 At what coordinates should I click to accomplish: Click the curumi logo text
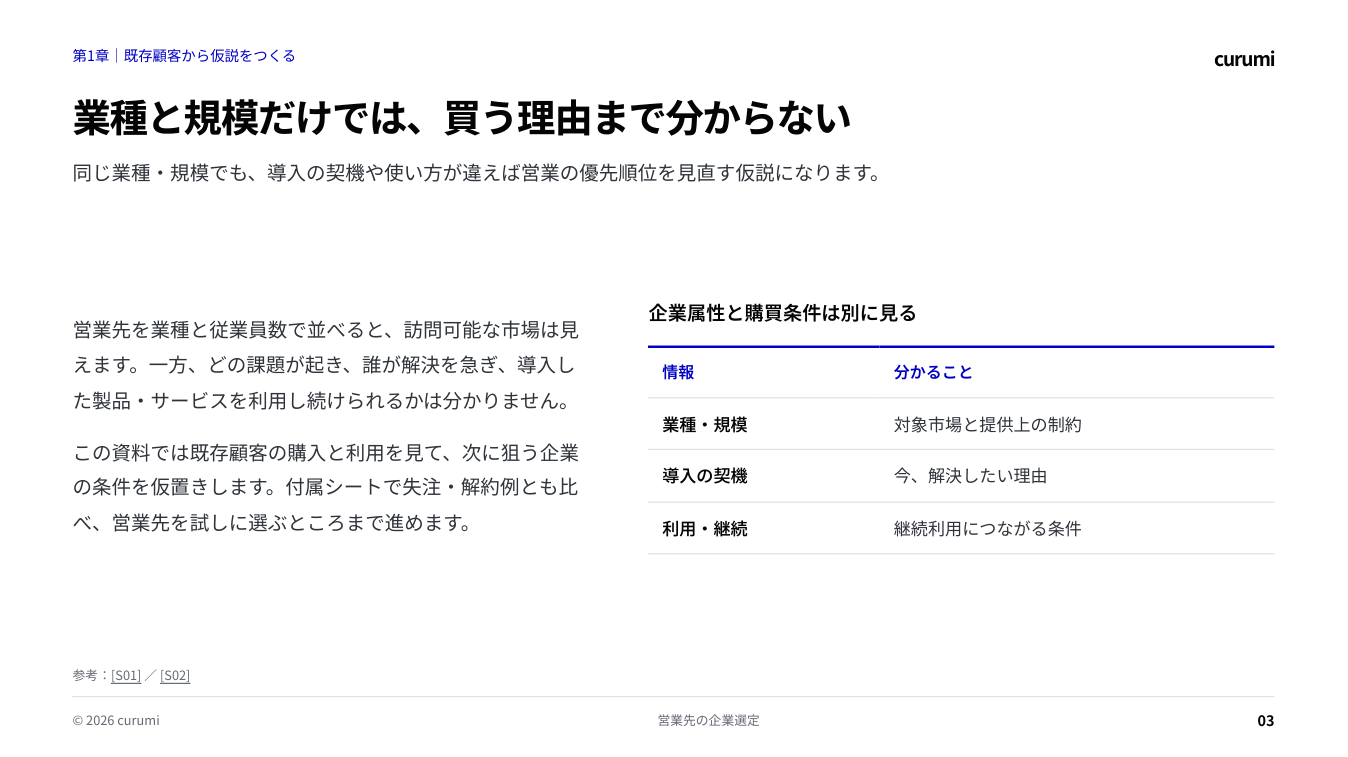[1244, 59]
